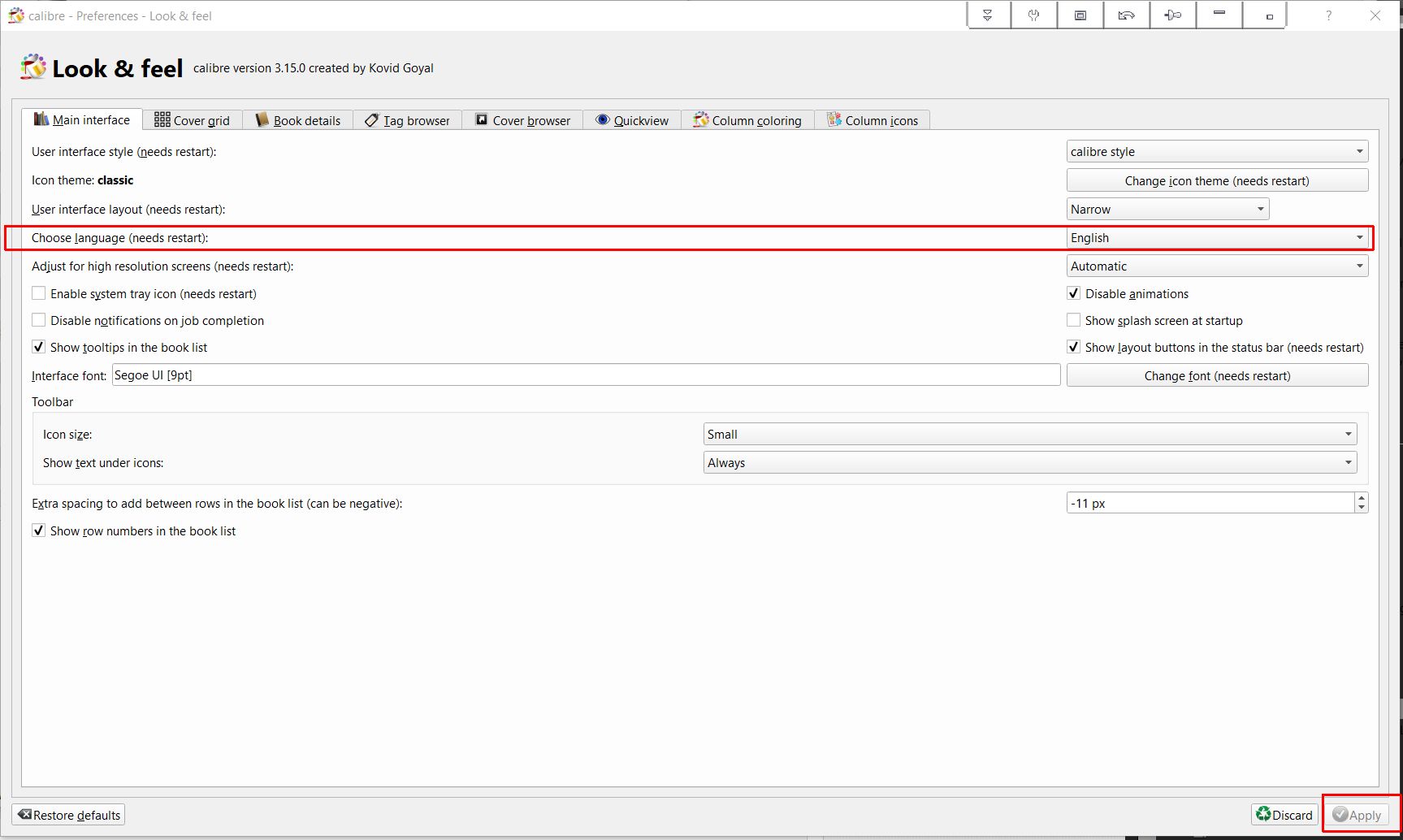Image resolution: width=1403 pixels, height=840 pixels.
Task: Open the toolbar Icon size dropdown
Action: coord(1030,435)
